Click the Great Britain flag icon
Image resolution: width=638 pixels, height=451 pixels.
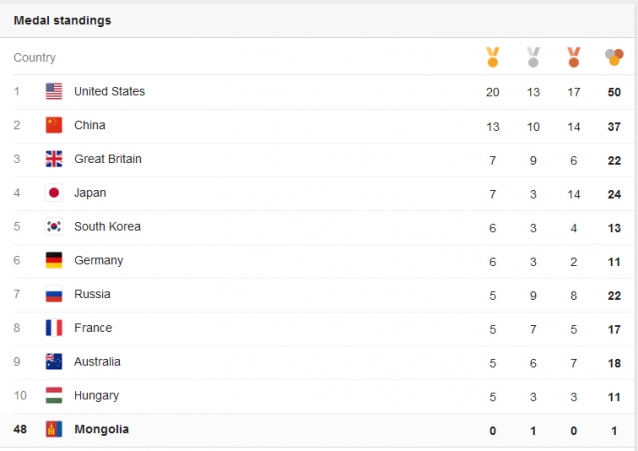(x=54, y=159)
